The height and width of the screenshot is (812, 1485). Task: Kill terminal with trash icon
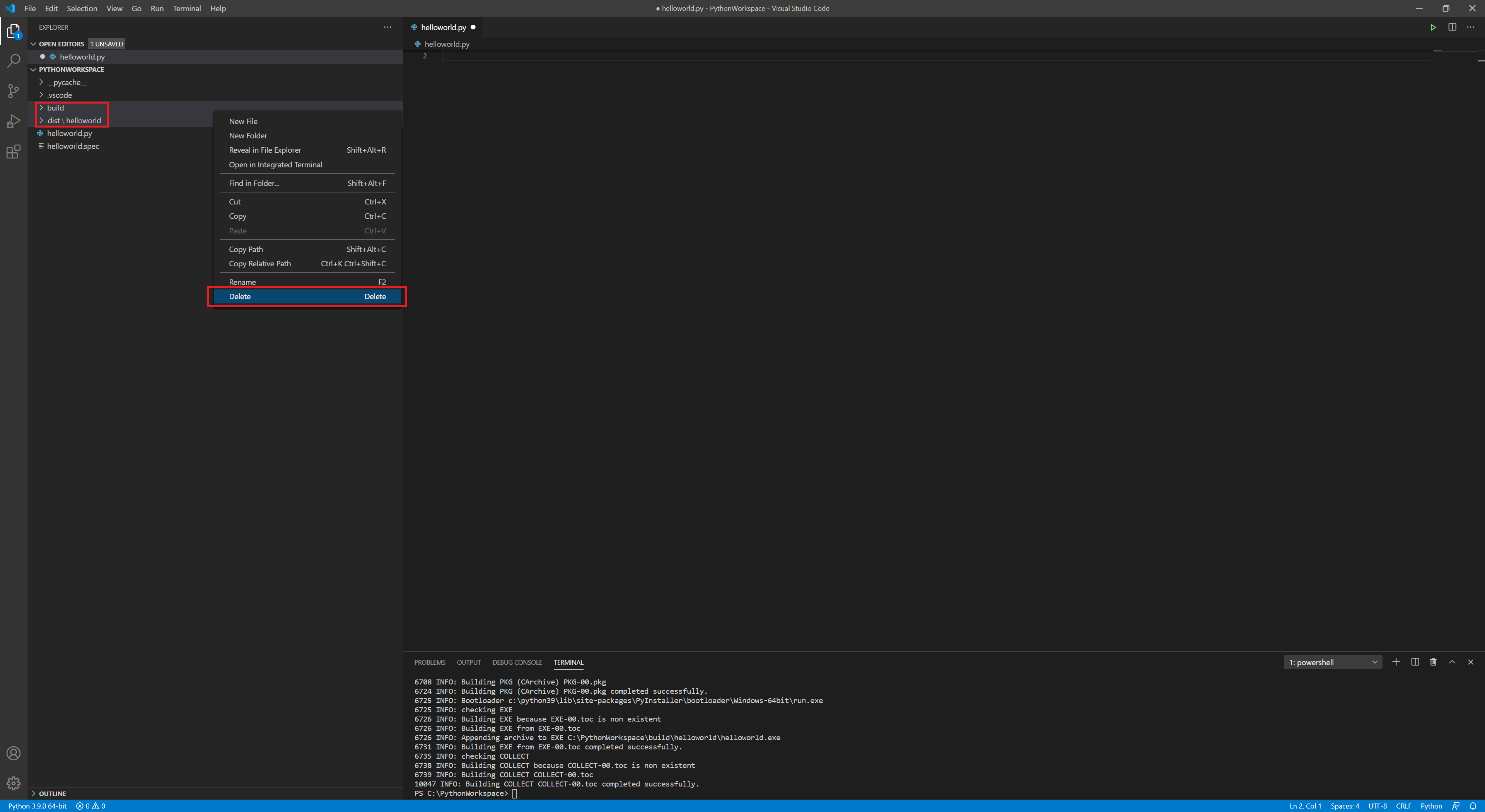click(1433, 662)
